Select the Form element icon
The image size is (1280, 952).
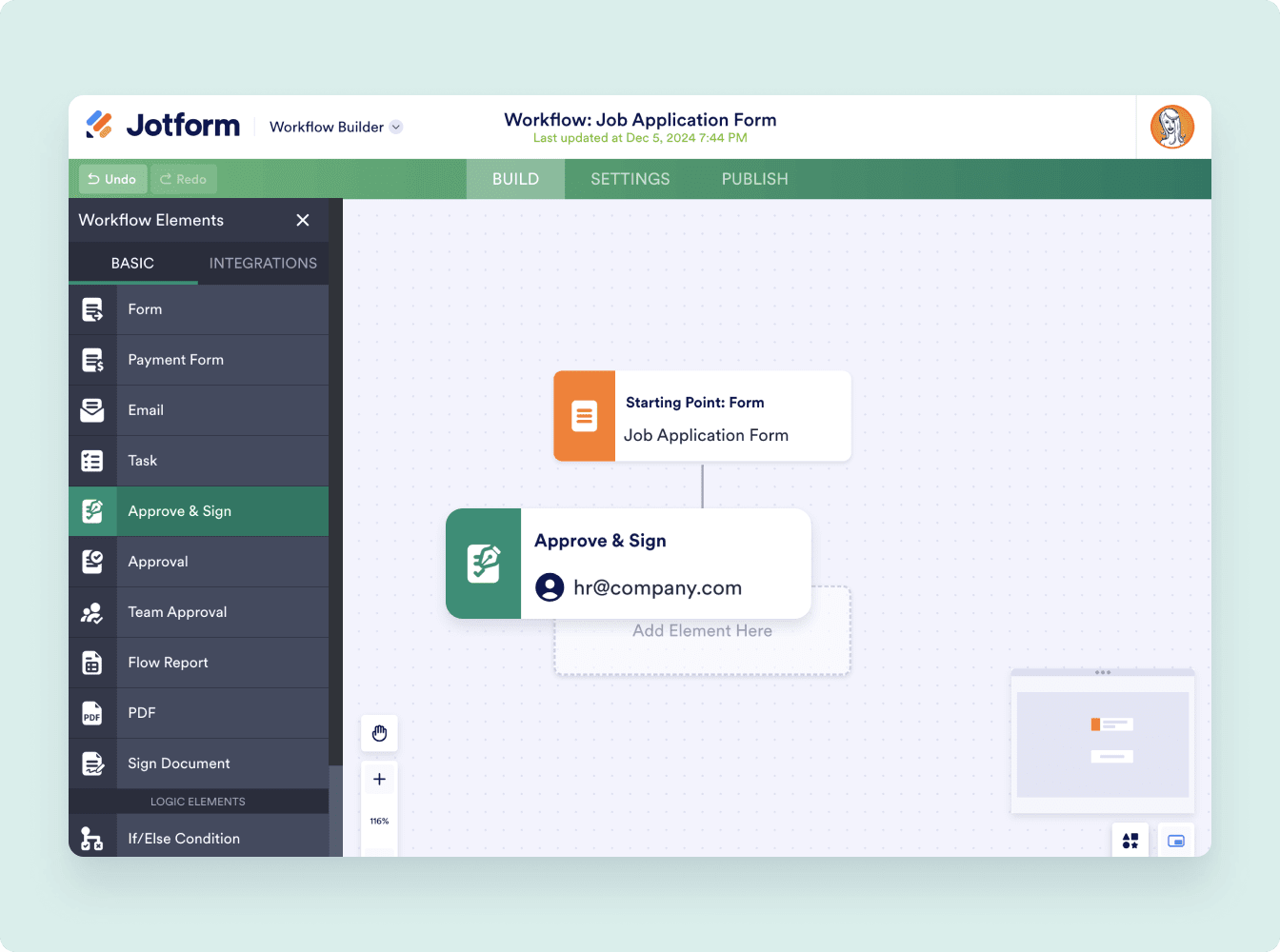(x=92, y=309)
